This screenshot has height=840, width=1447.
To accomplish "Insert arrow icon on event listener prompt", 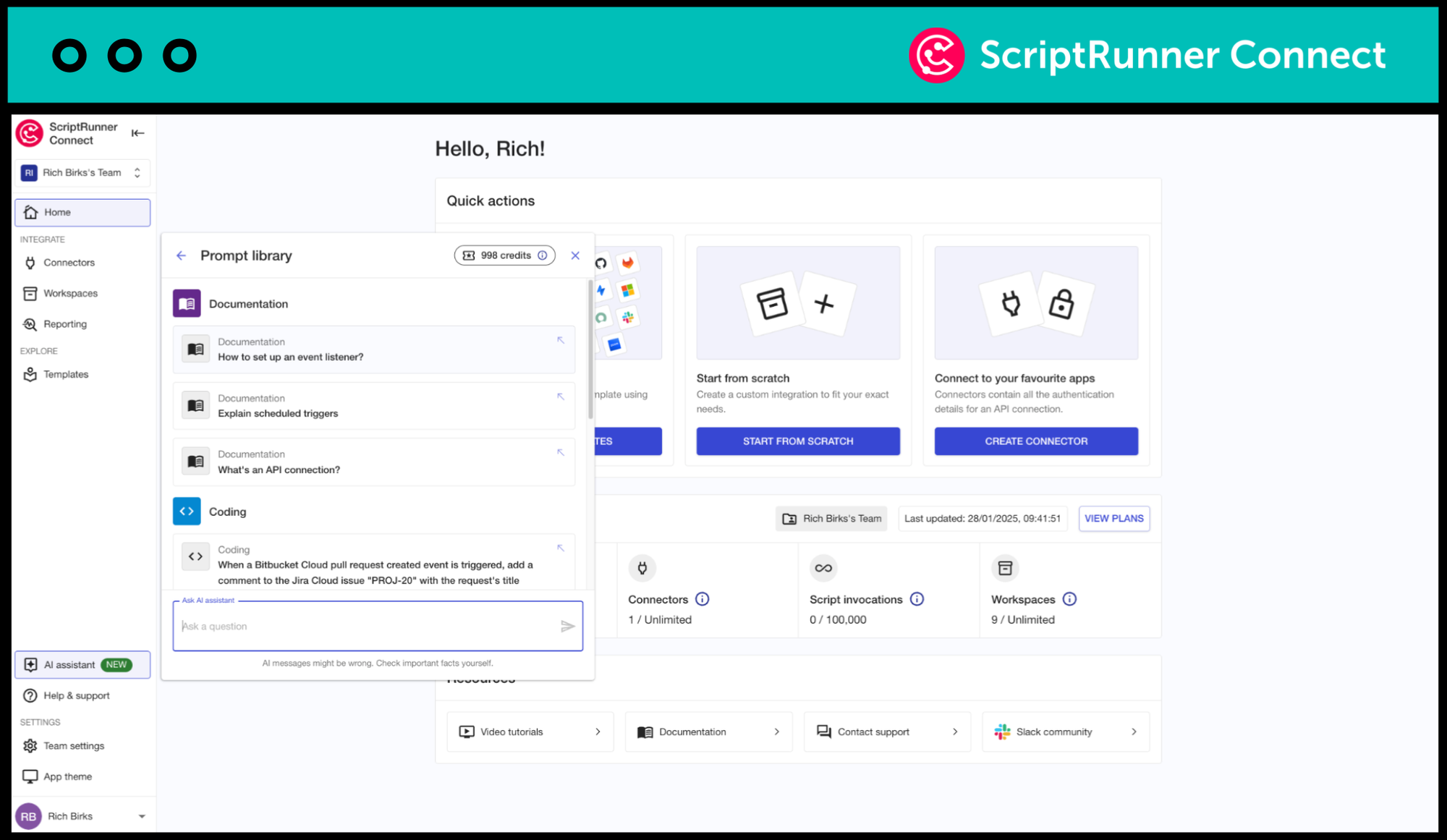I will pyautogui.click(x=560, y=340).
